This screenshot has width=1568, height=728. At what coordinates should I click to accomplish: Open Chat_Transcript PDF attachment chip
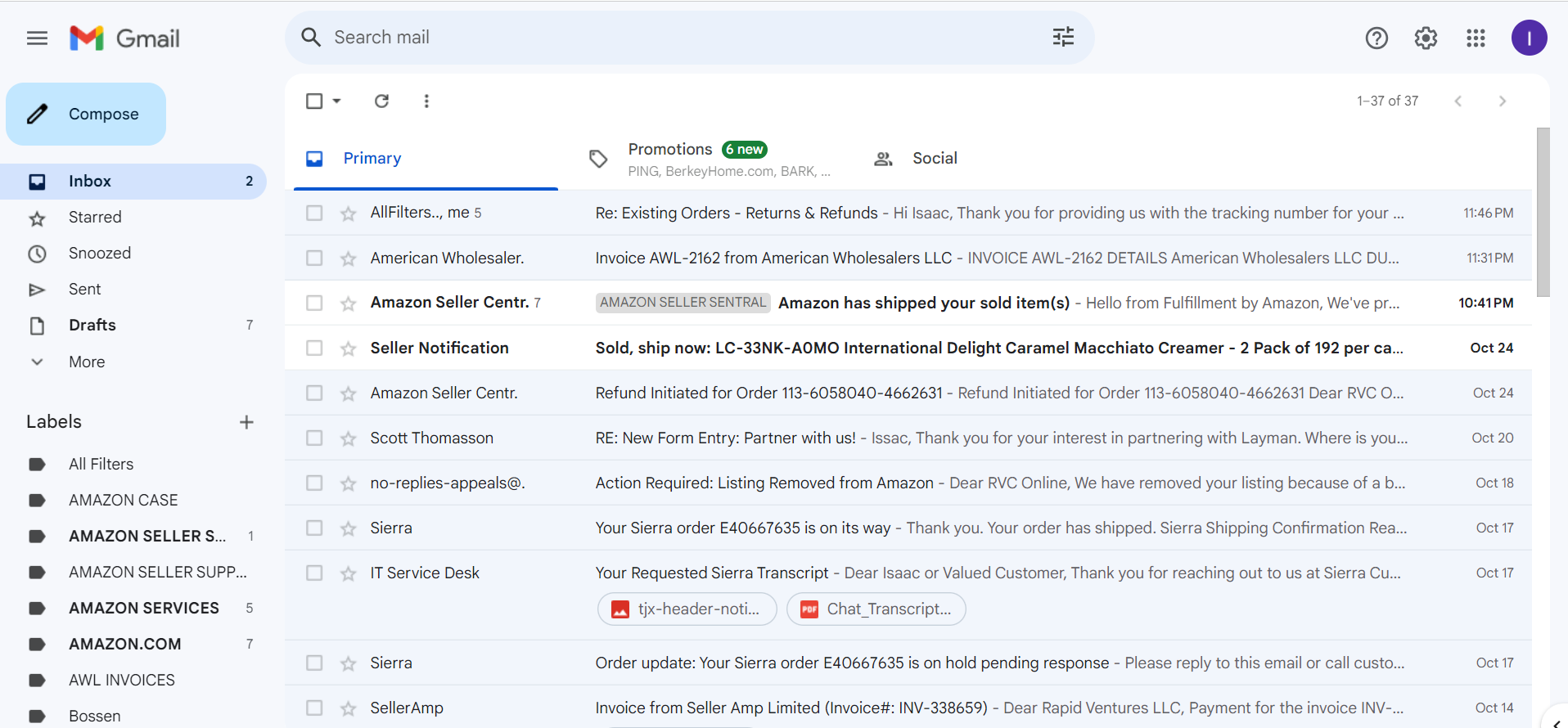[x=876, y=609]
